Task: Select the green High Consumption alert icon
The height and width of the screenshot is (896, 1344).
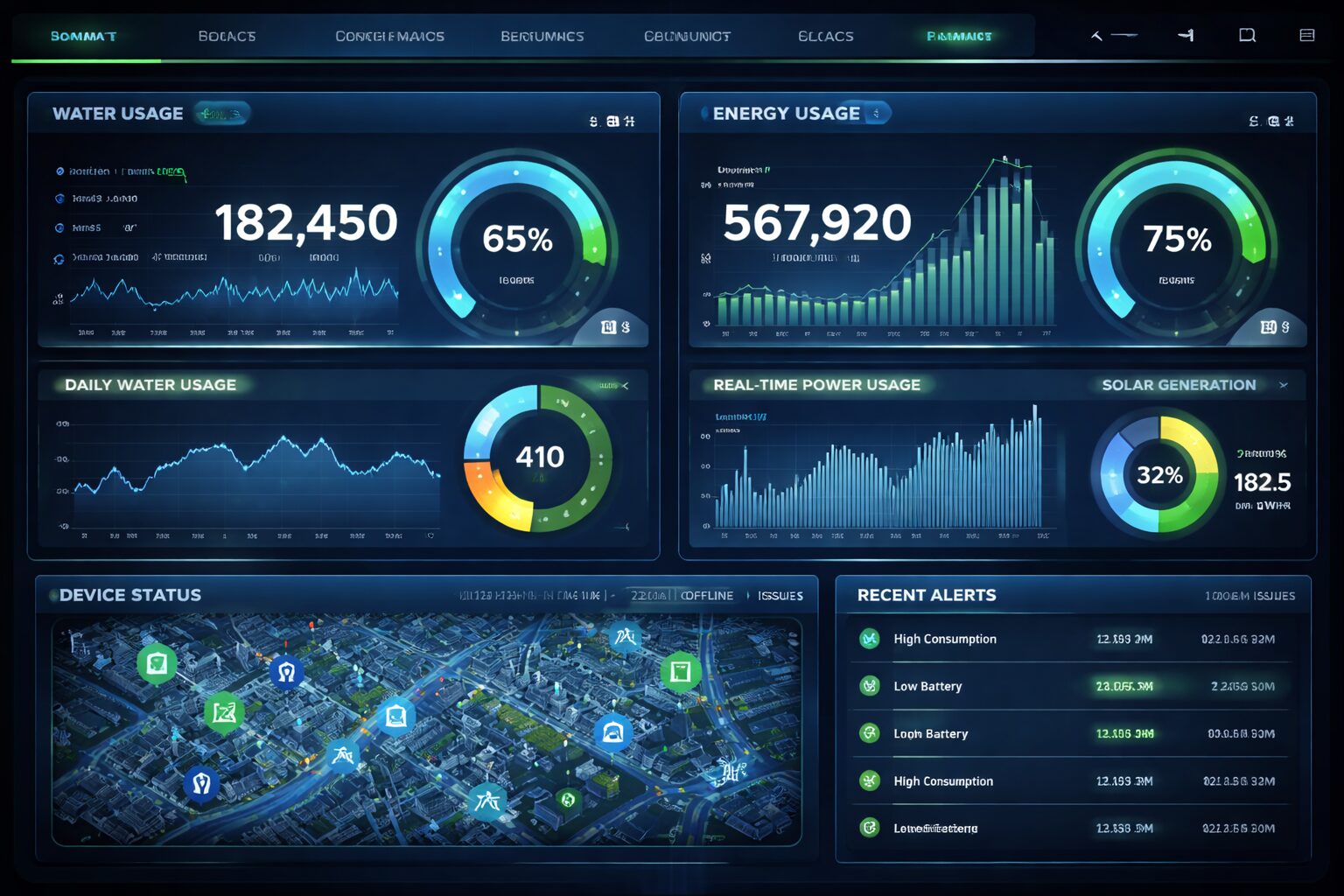Action: pyautogui.click(x=868, y=639)
